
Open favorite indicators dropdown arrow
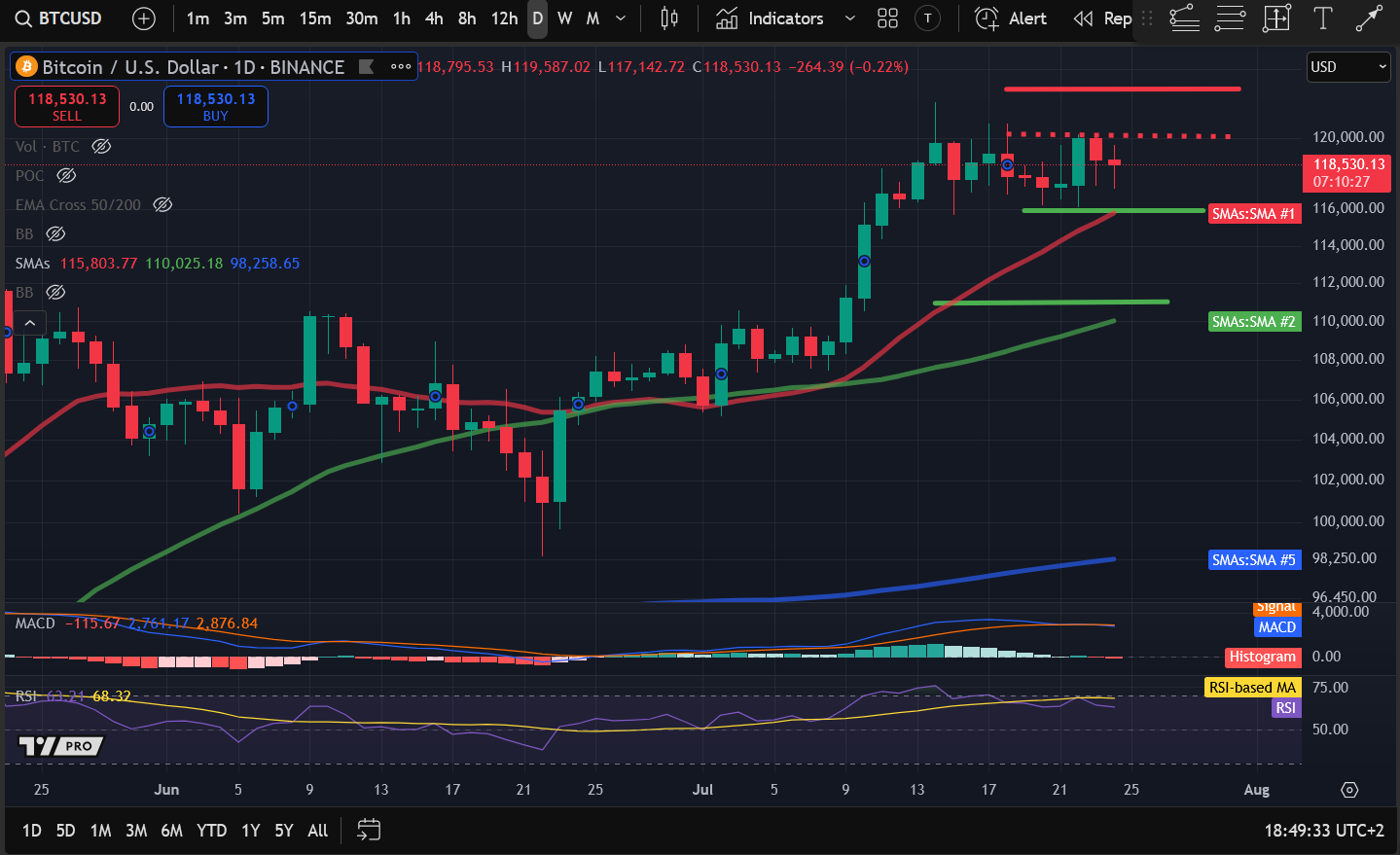[x=850, y=18]
